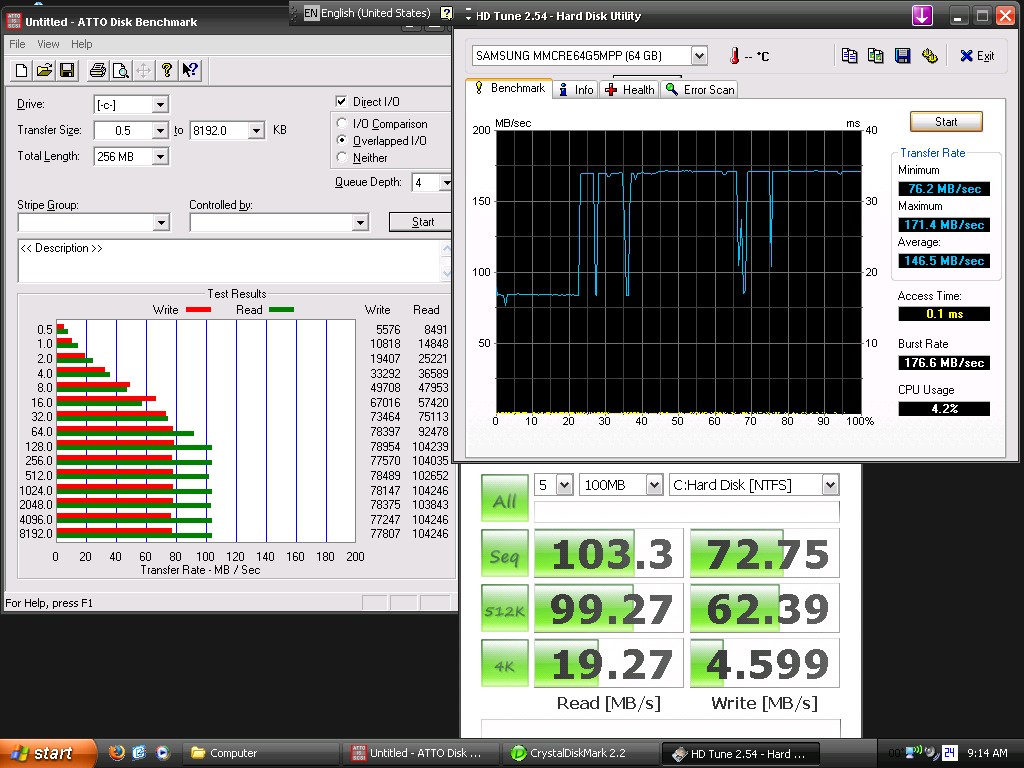
Task: Expand the Total Length dropdown
Action: pos(160,157)
